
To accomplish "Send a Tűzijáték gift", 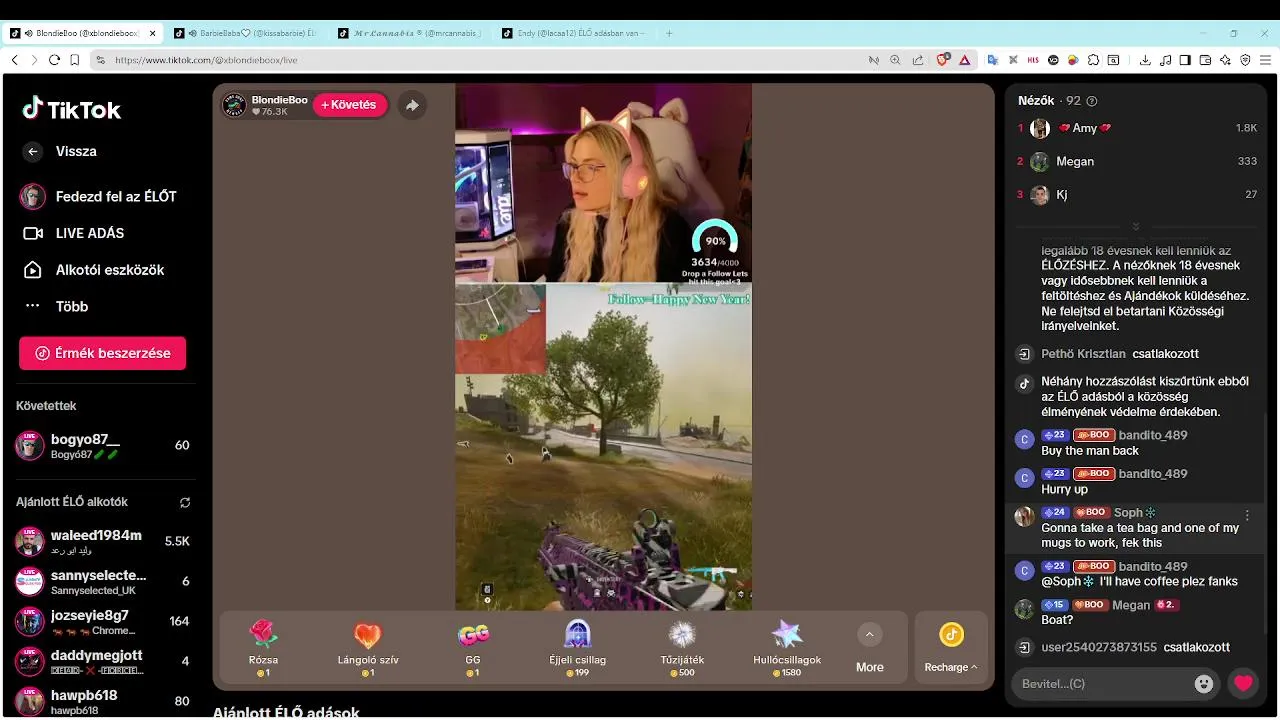I will (682, 647).
